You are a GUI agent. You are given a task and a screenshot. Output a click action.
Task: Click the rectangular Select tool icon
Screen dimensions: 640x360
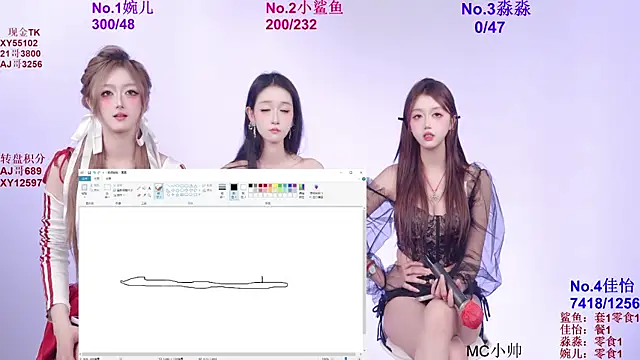coord(107,187)
